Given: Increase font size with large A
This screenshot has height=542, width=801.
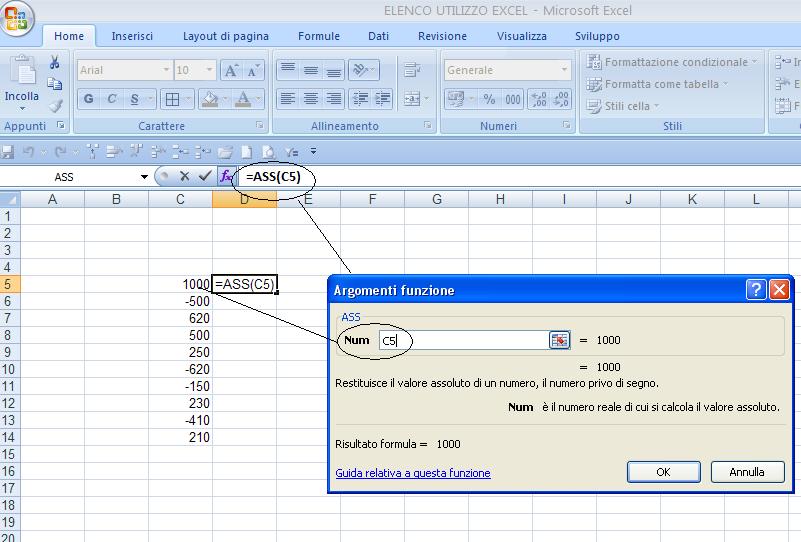Looking at the screenshot, I should 231,70.
